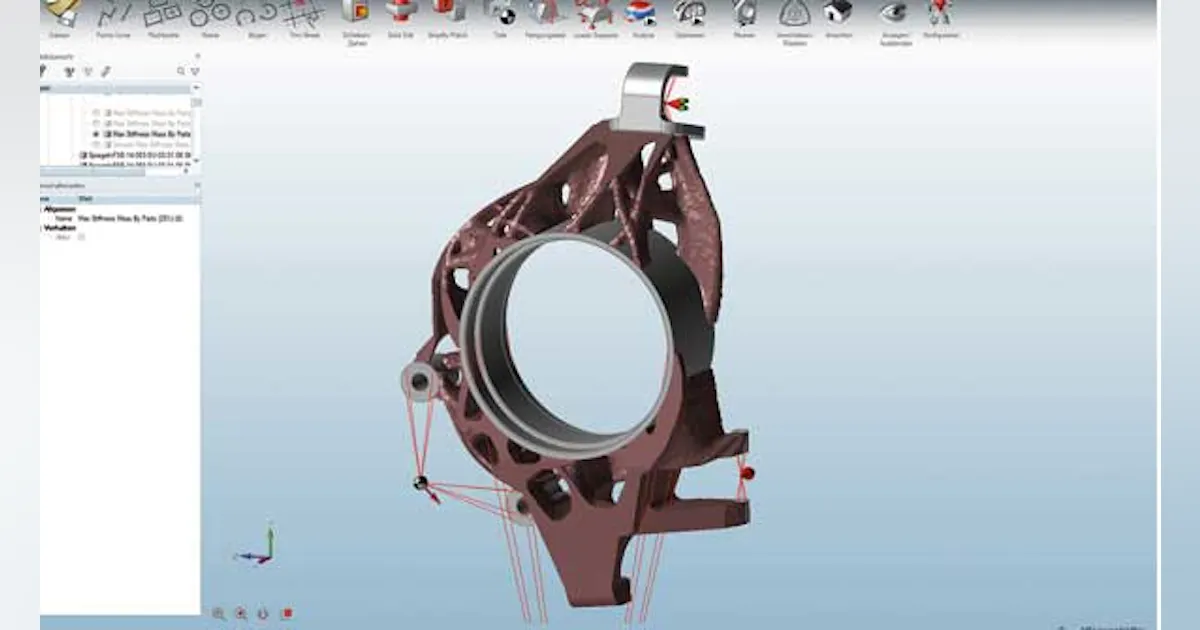Click the second zoom magnifier icon at bottom
Image resolution: width=1200 pixels, height=630 pixels.
(241, 614)
